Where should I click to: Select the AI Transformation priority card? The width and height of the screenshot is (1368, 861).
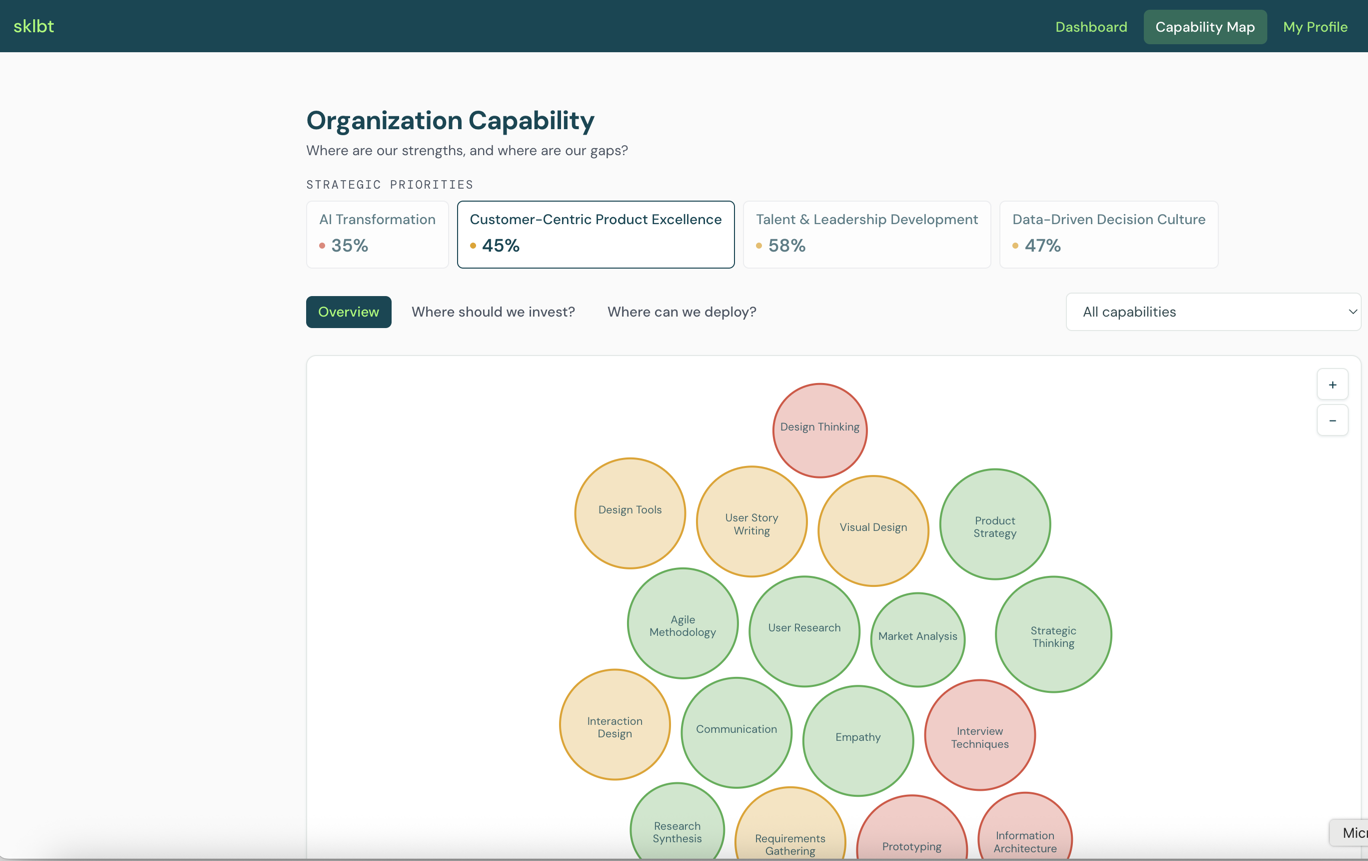point(377,234)
